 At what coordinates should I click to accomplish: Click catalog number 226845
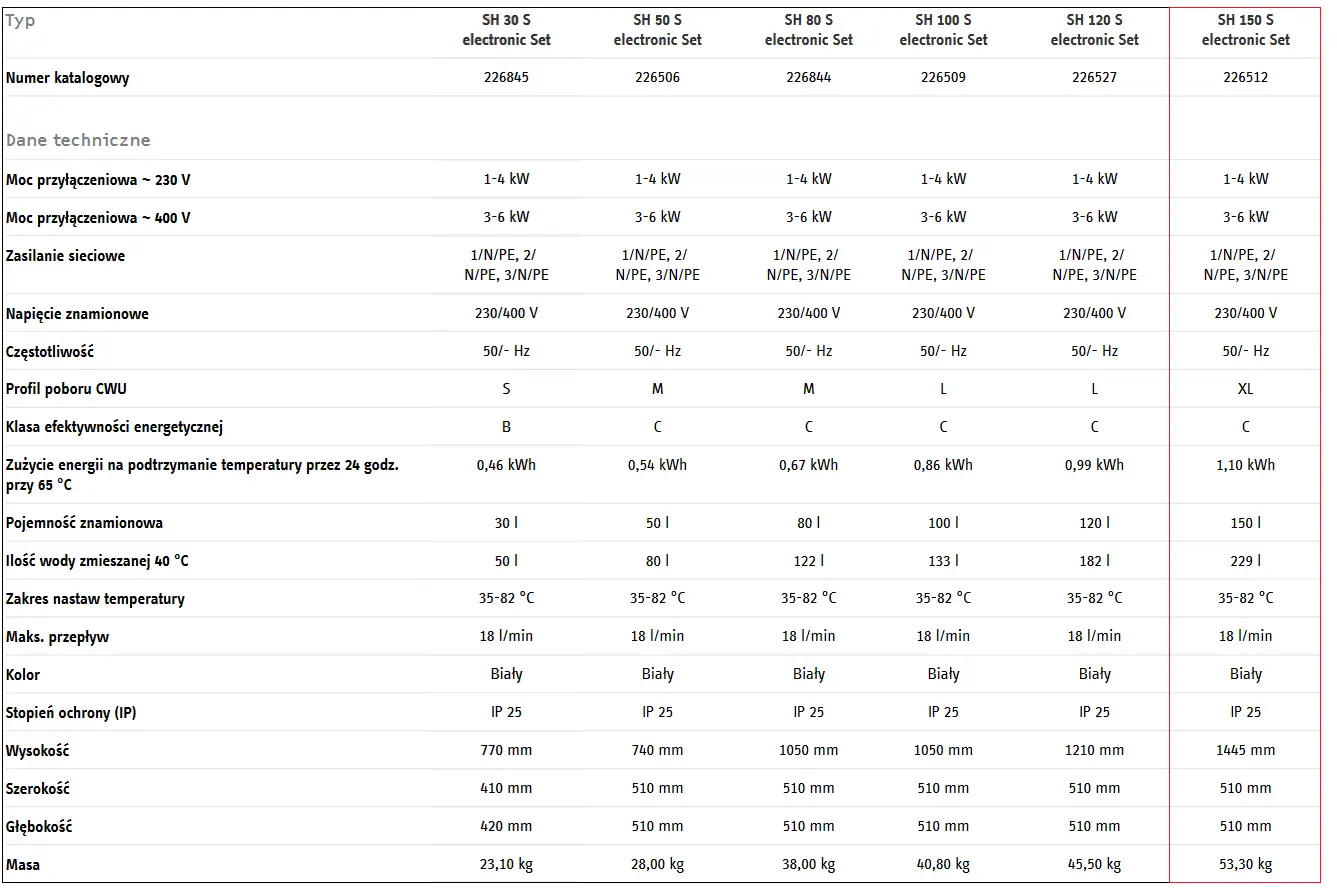pyautogui.click(x=506, y=77)
